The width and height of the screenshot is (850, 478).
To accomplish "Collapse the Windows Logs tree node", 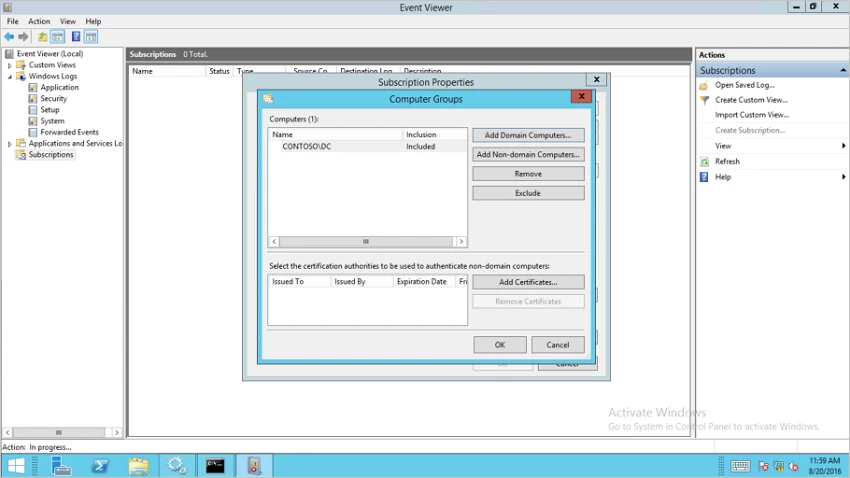I will (x=10, y=77).
